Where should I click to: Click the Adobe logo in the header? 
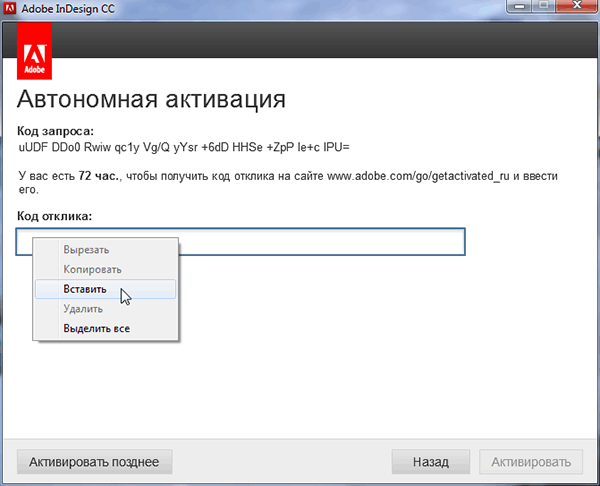34,51
